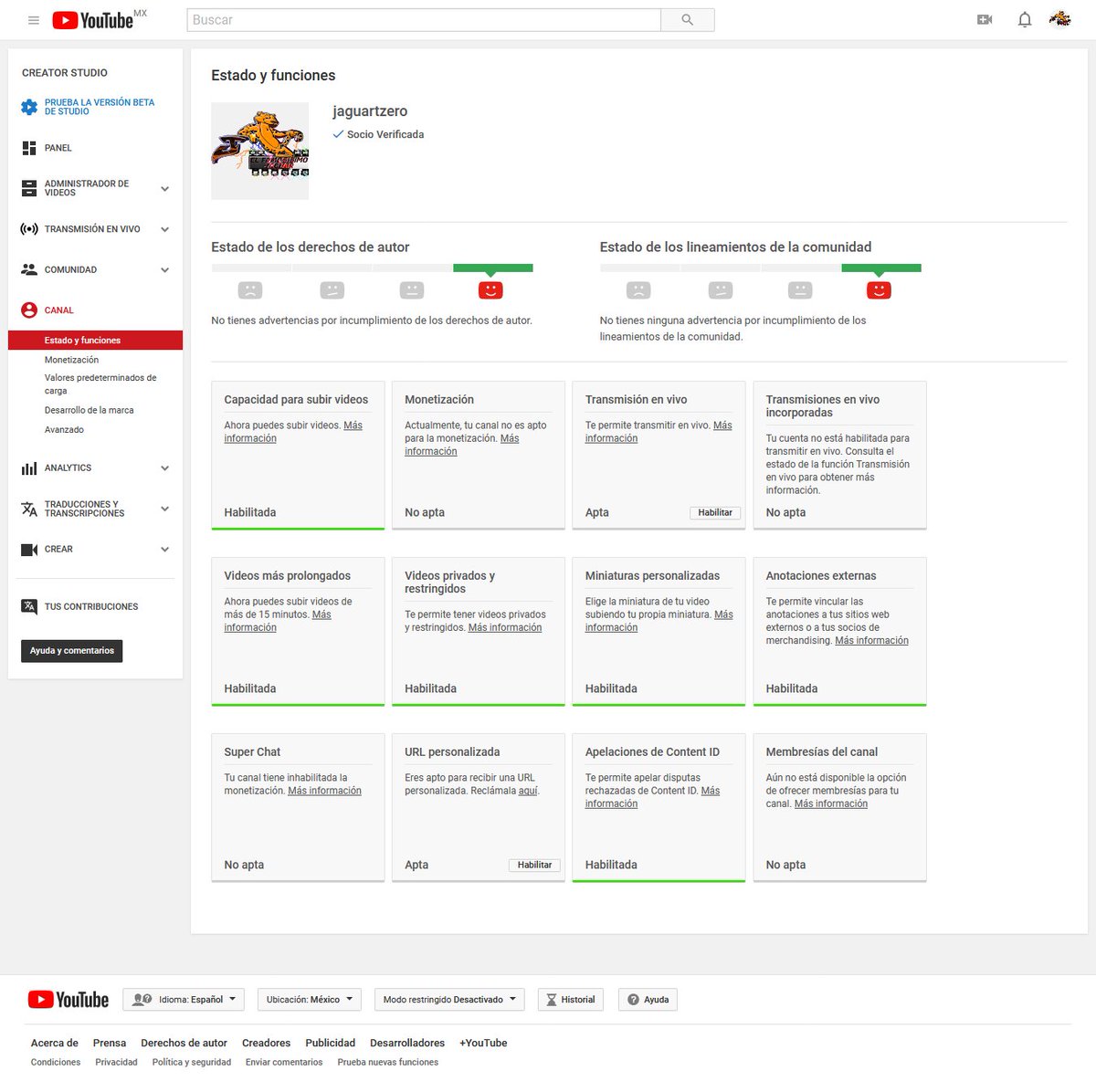This screenshot has height=1092, width=1096.
Task: Open Monetización in the sidebar
Action: (71, 360)
